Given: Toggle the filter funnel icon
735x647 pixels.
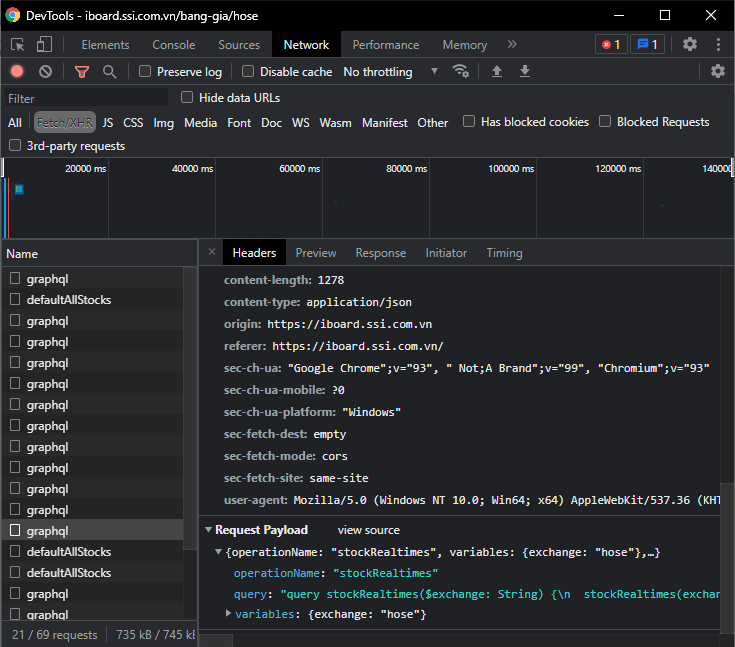Looking at the screenshot, I should [82, 72].
